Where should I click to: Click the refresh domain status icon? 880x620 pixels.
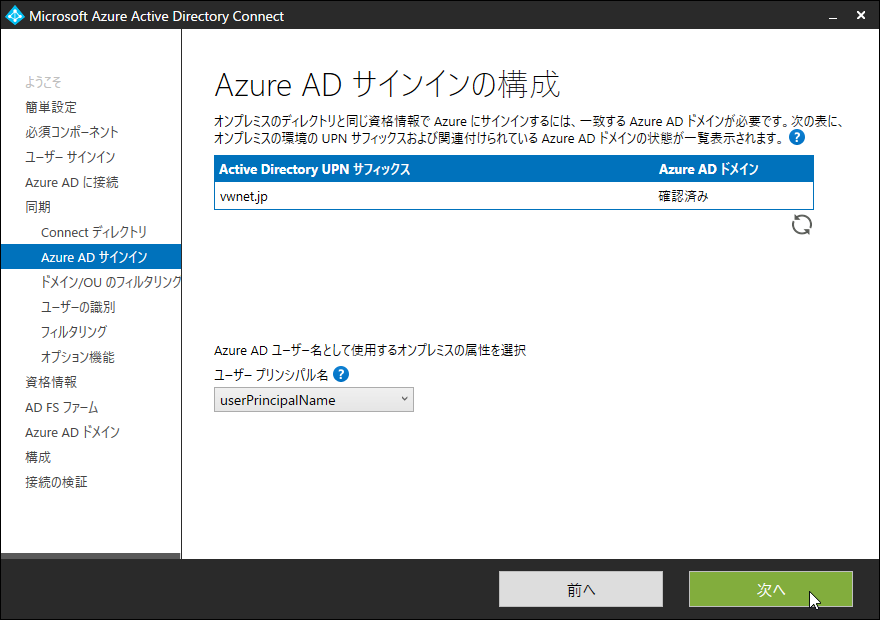point(801,225)
